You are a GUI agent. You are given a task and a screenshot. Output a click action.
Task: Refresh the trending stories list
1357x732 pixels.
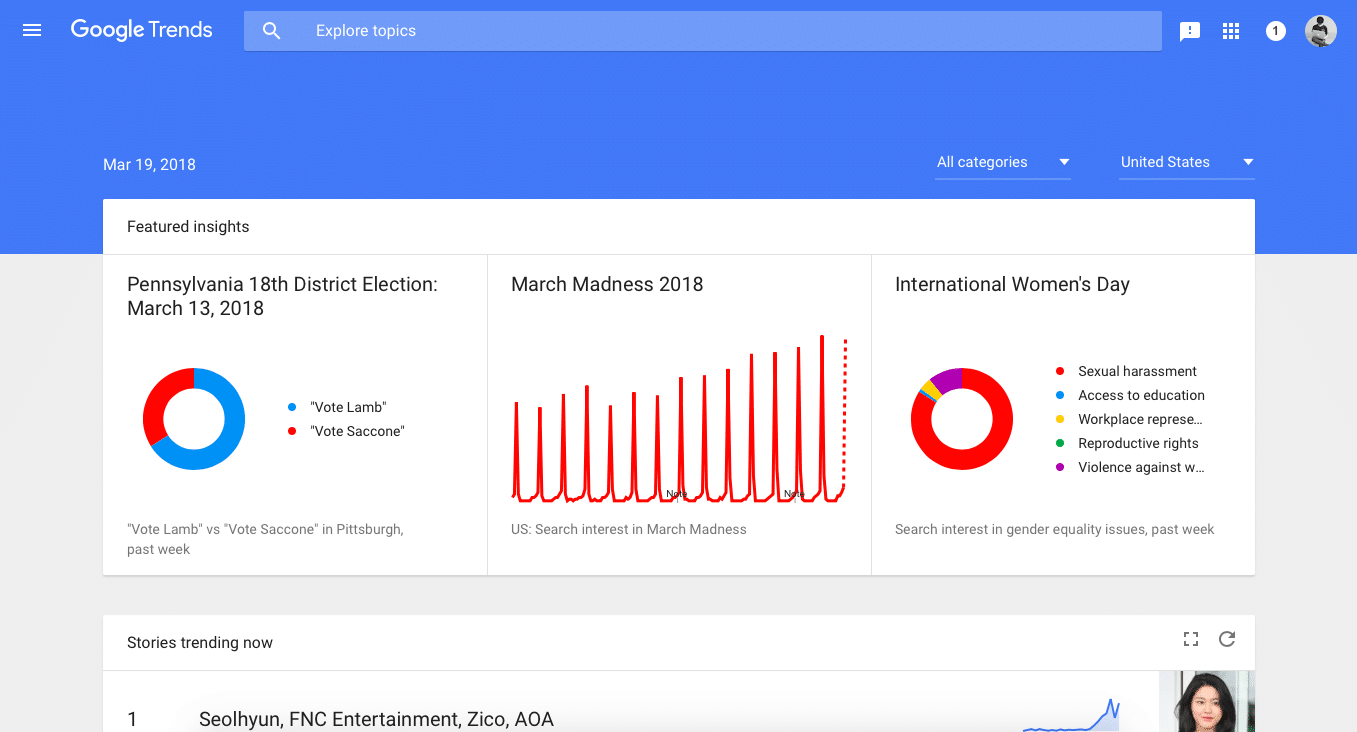pos(1227,640)
